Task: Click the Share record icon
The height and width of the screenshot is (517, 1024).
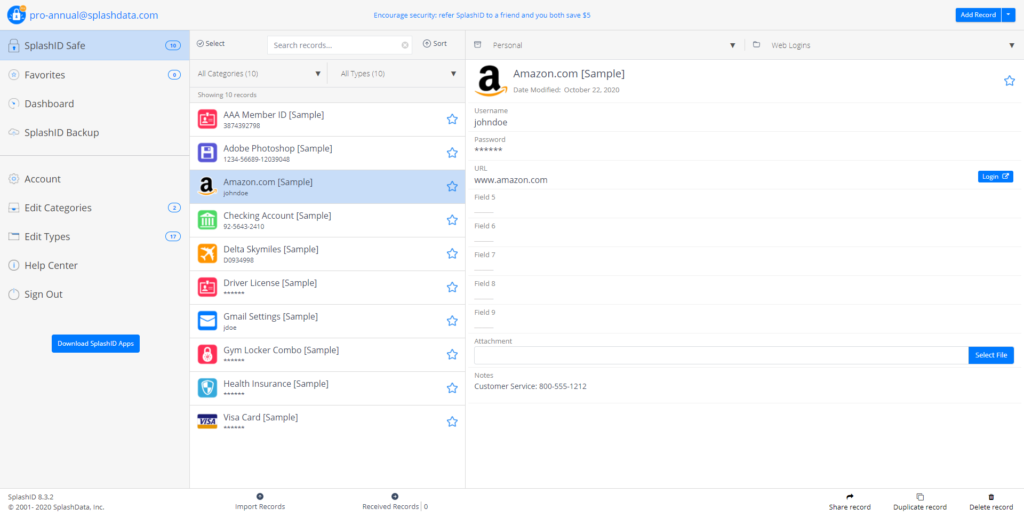Action: click(x=850, y=496)
